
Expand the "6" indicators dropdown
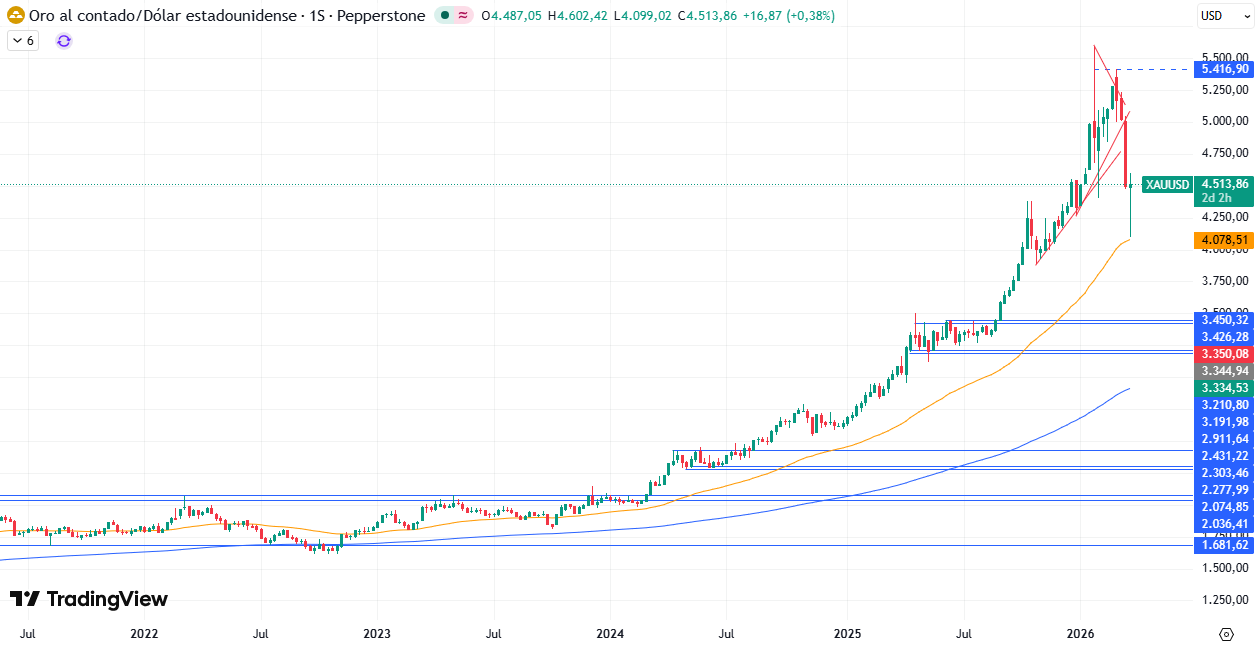[20, 41]
